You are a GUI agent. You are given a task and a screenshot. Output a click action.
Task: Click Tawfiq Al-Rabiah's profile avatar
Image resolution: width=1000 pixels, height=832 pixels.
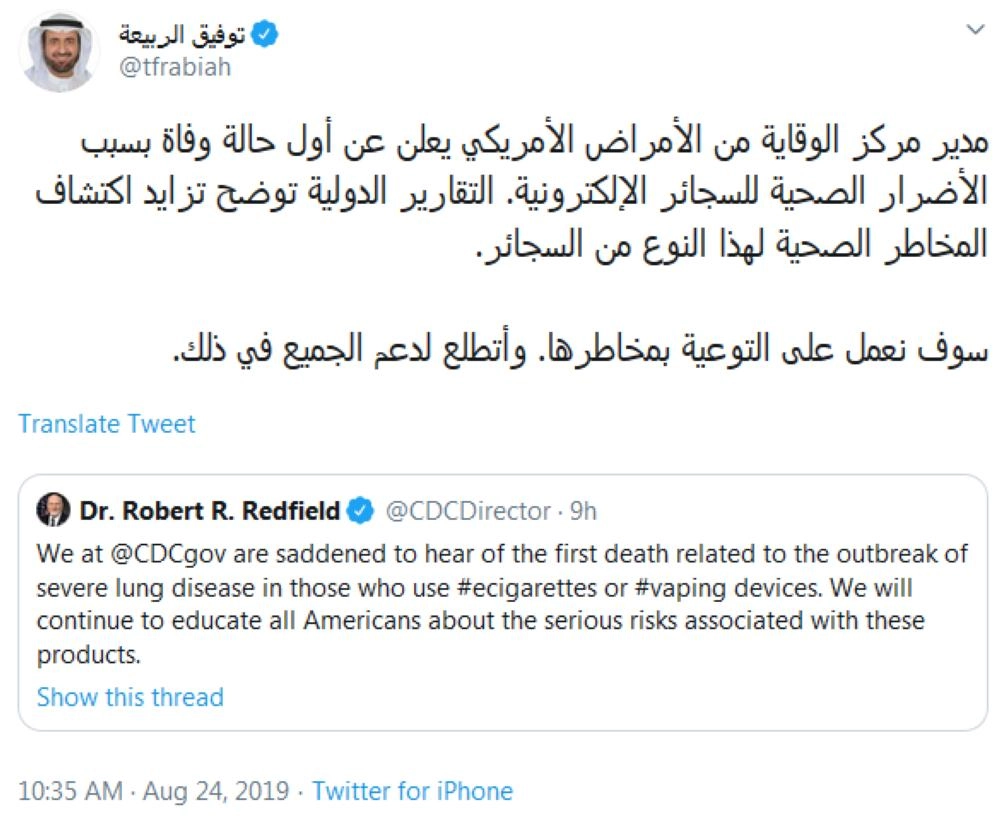pos(59,52)
